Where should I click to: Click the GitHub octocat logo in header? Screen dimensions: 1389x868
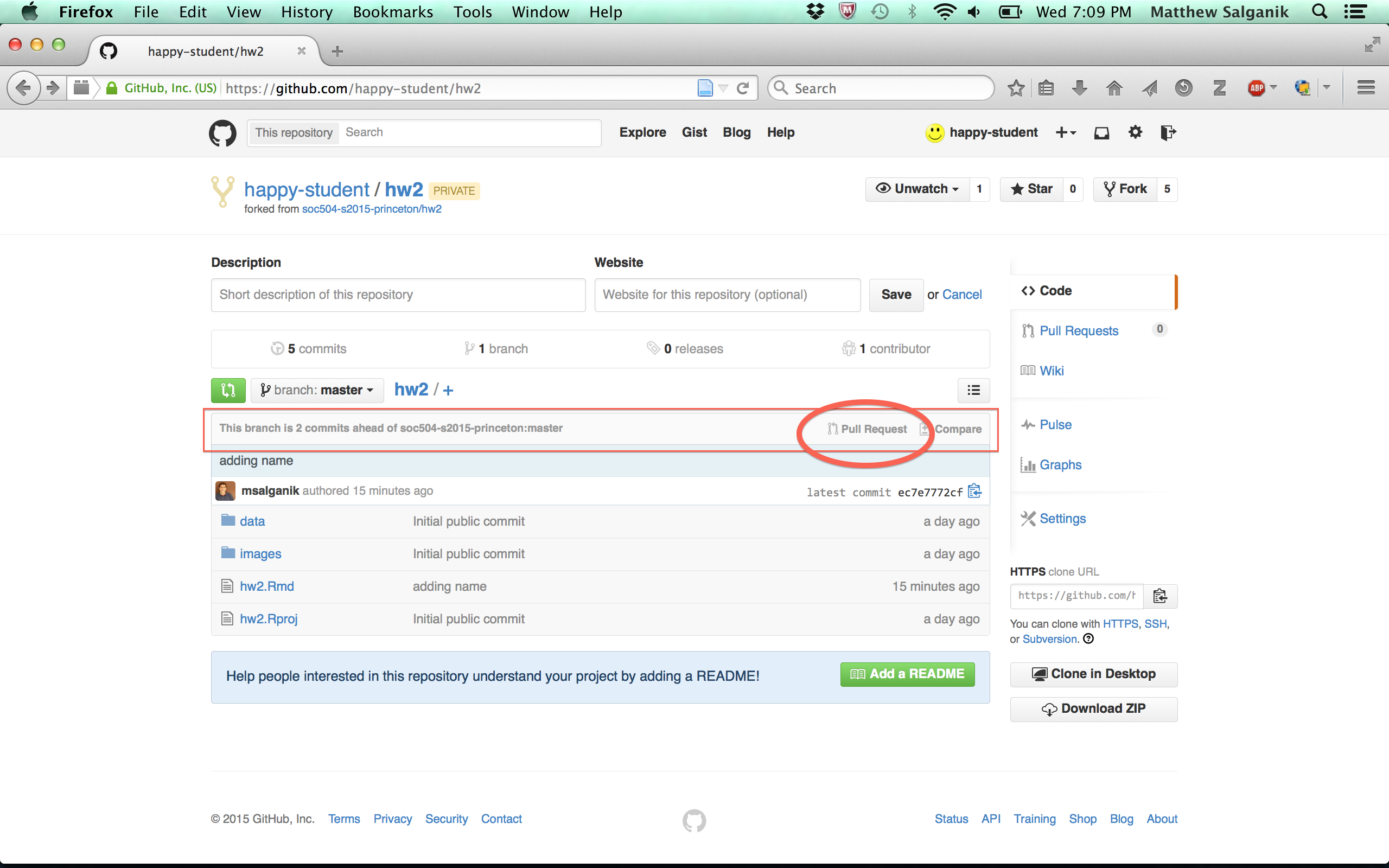222,133
